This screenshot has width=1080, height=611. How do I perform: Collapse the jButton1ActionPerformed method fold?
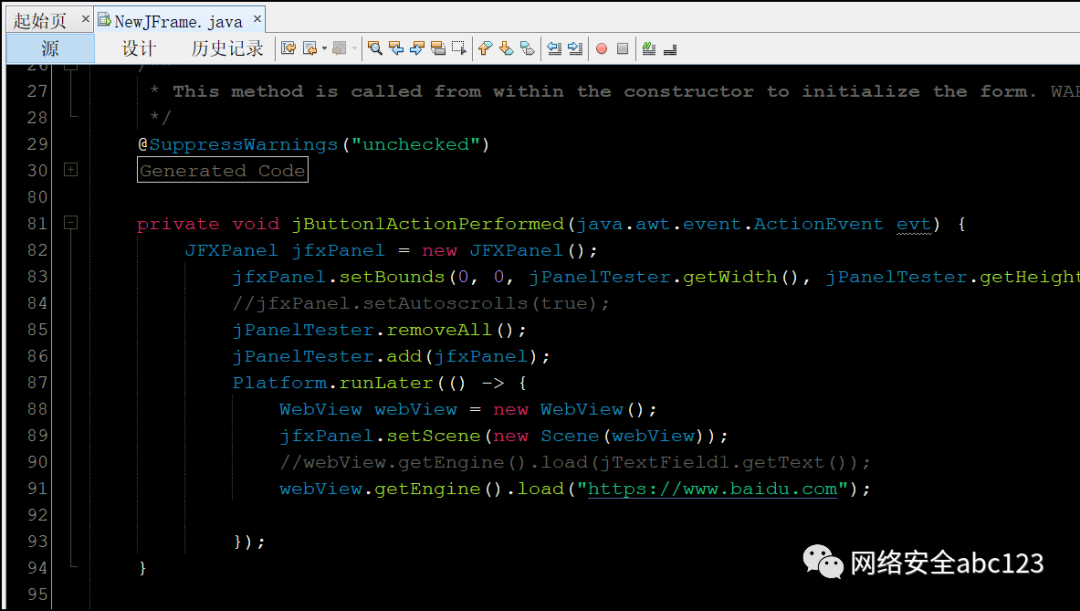pos(69,223)
